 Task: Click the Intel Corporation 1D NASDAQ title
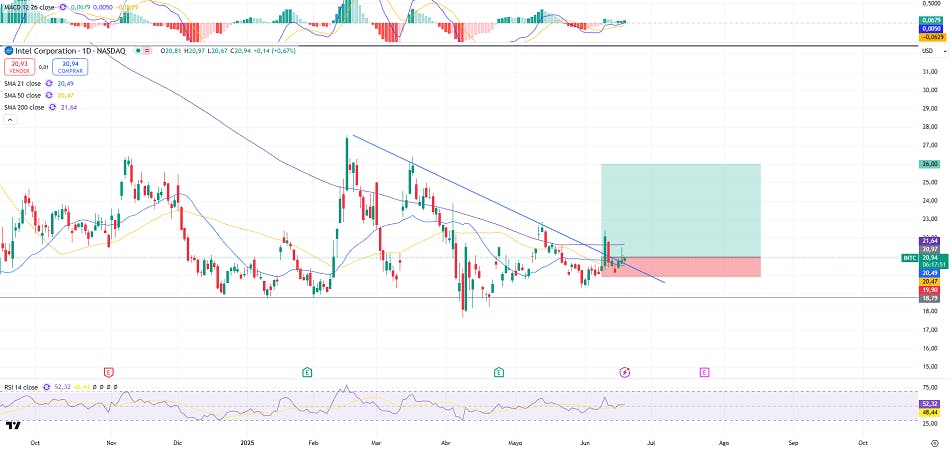[x=69, y=51]
